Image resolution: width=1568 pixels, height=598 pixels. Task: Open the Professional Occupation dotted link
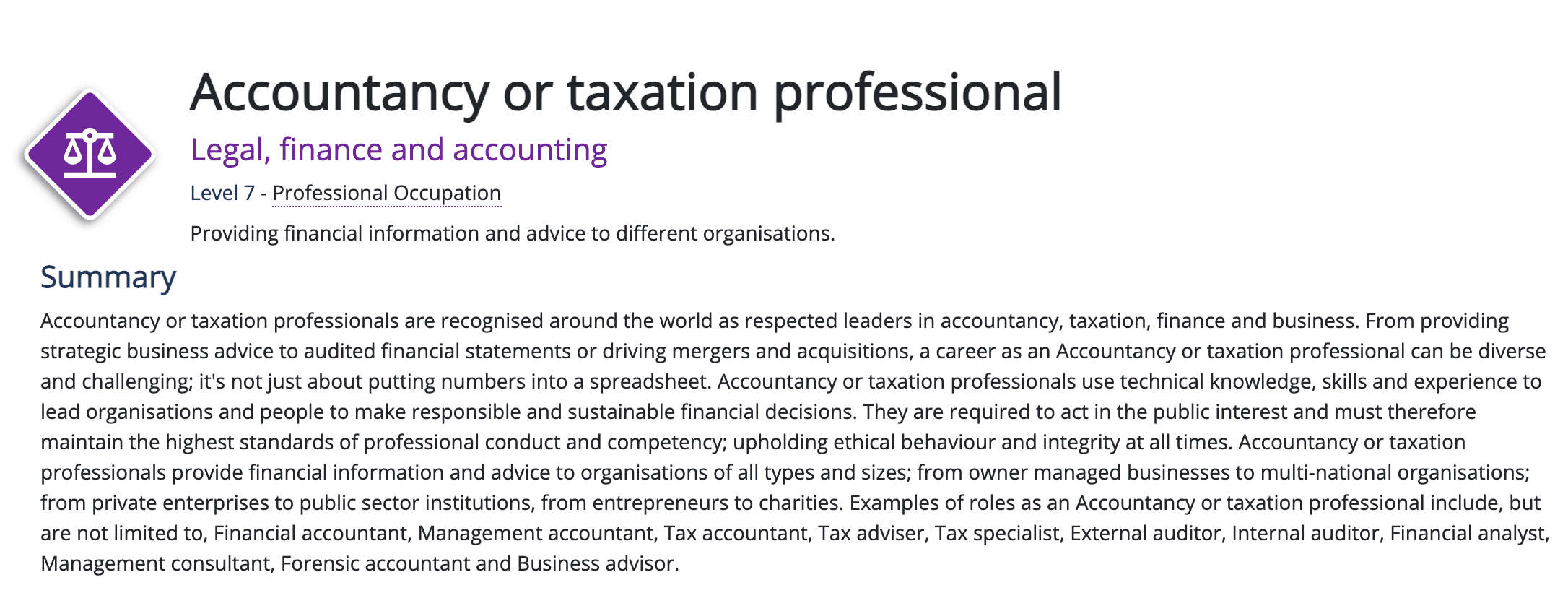point(386,194)
